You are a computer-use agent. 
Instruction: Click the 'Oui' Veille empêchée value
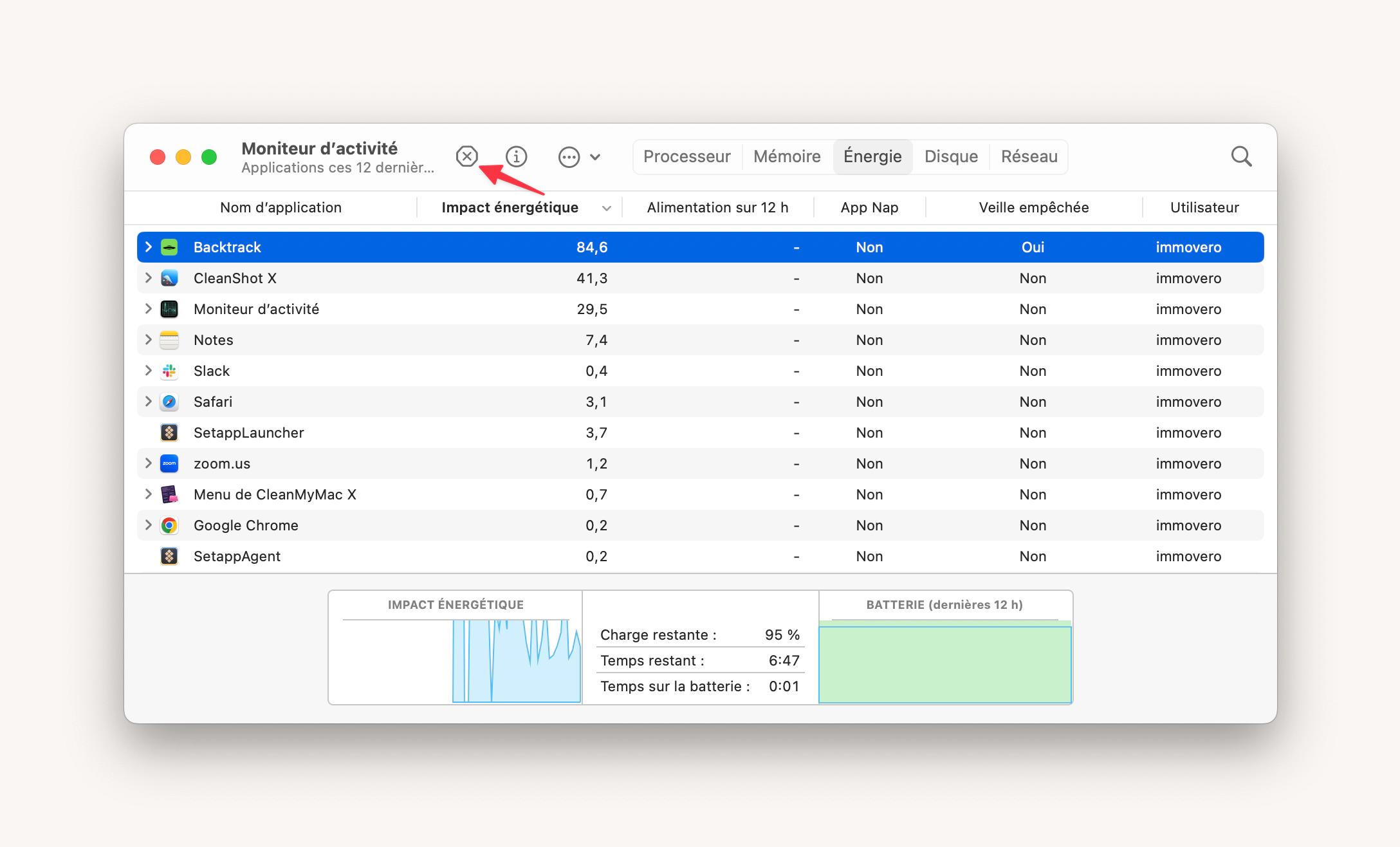point(1033,247)
